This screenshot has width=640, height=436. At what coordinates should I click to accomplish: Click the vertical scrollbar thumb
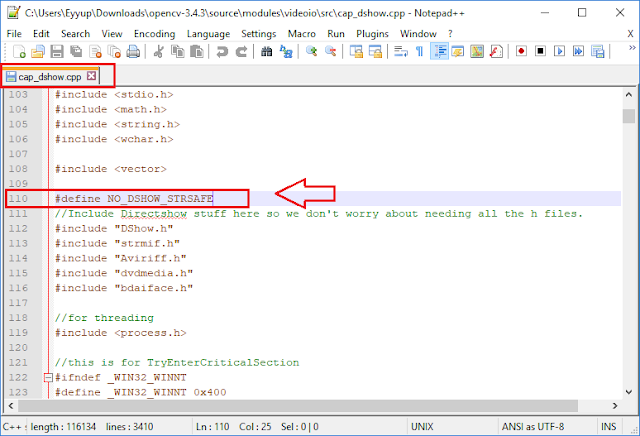(629, 116)
